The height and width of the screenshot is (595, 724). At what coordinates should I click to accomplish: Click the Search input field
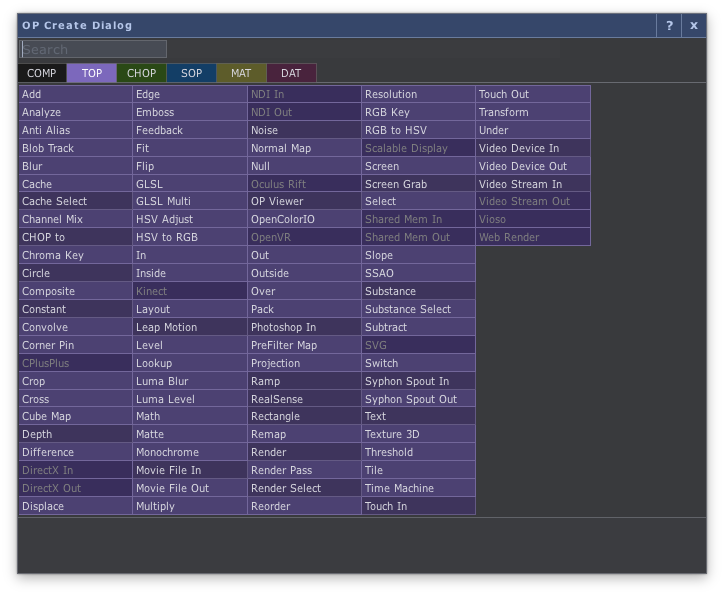tap(93, 49)
